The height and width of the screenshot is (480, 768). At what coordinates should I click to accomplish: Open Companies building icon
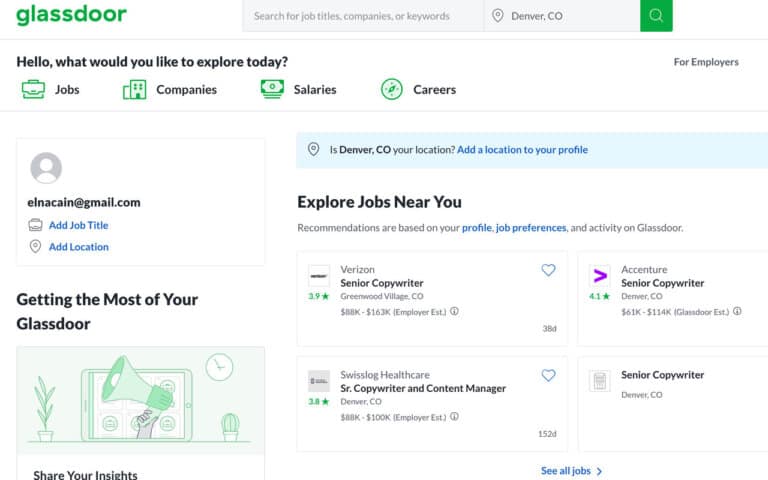click(x=134, y=89)
